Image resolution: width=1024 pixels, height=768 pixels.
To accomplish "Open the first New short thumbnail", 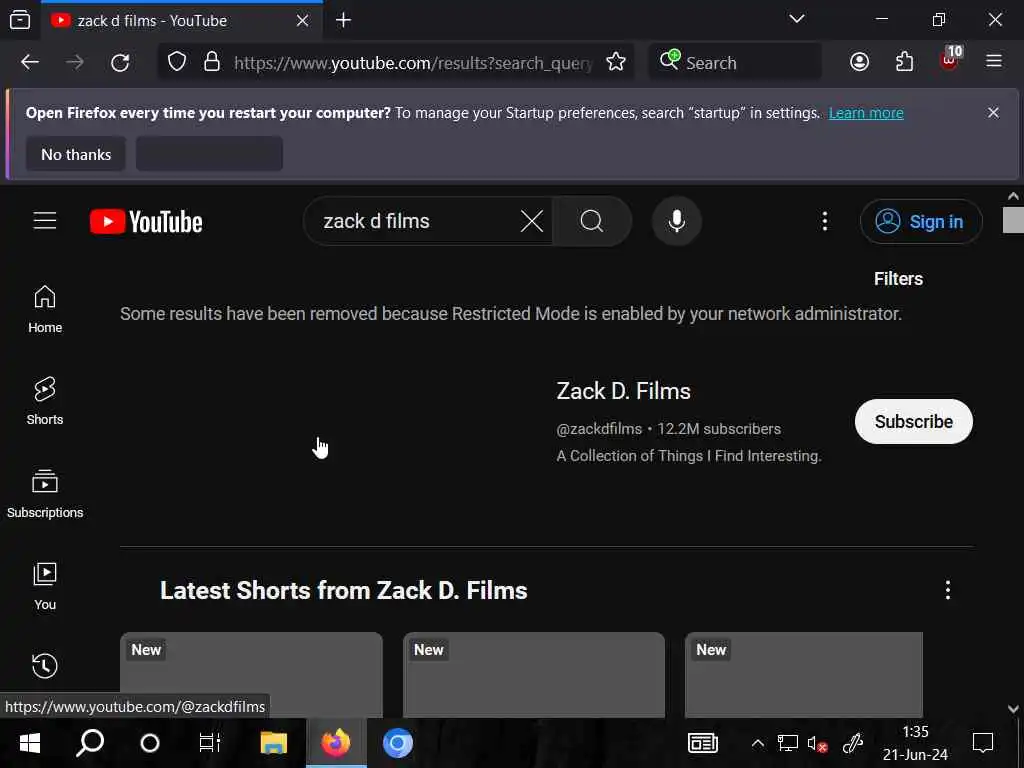I will point(251,675).
